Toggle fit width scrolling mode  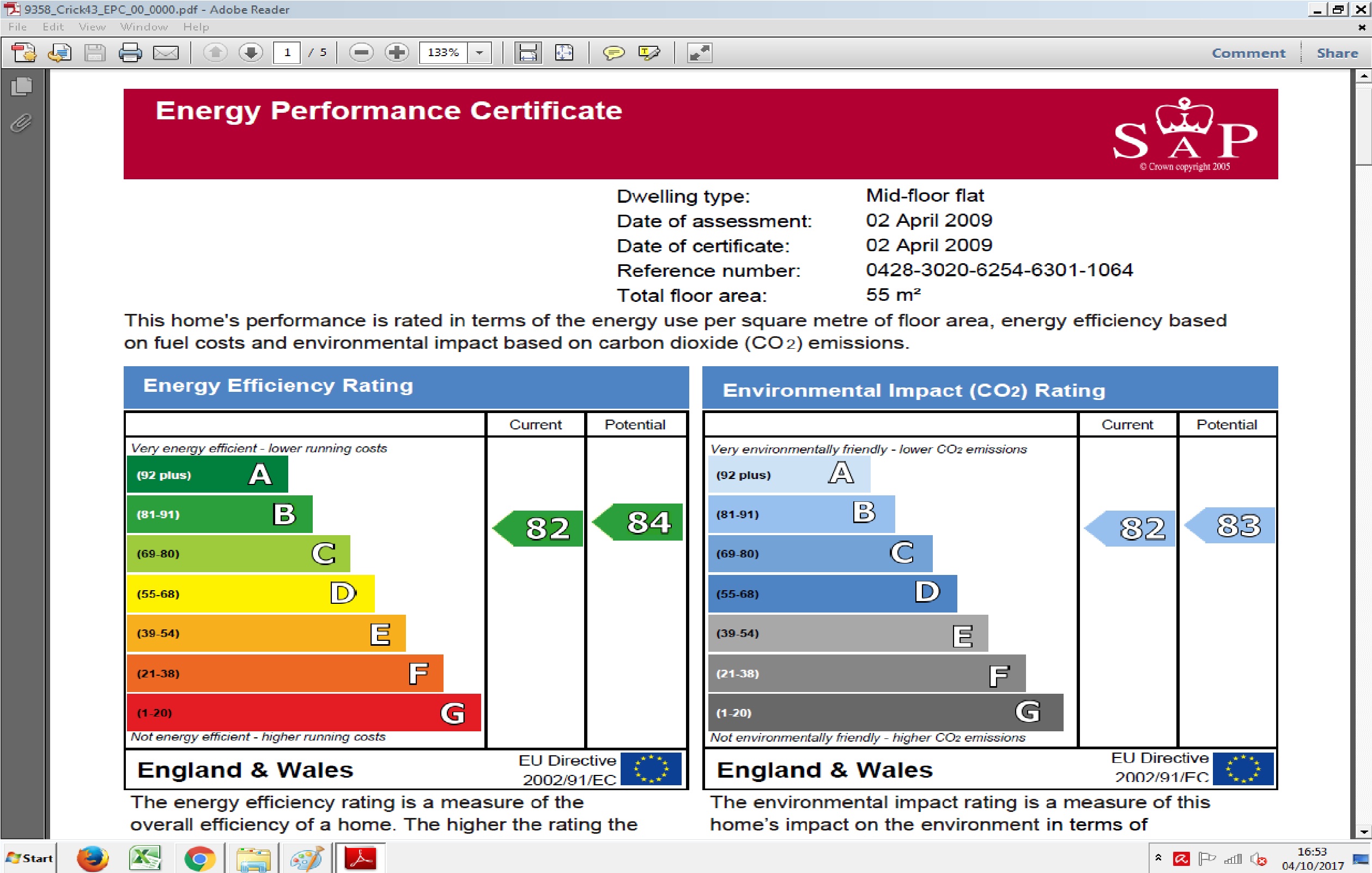coord(527,53)
